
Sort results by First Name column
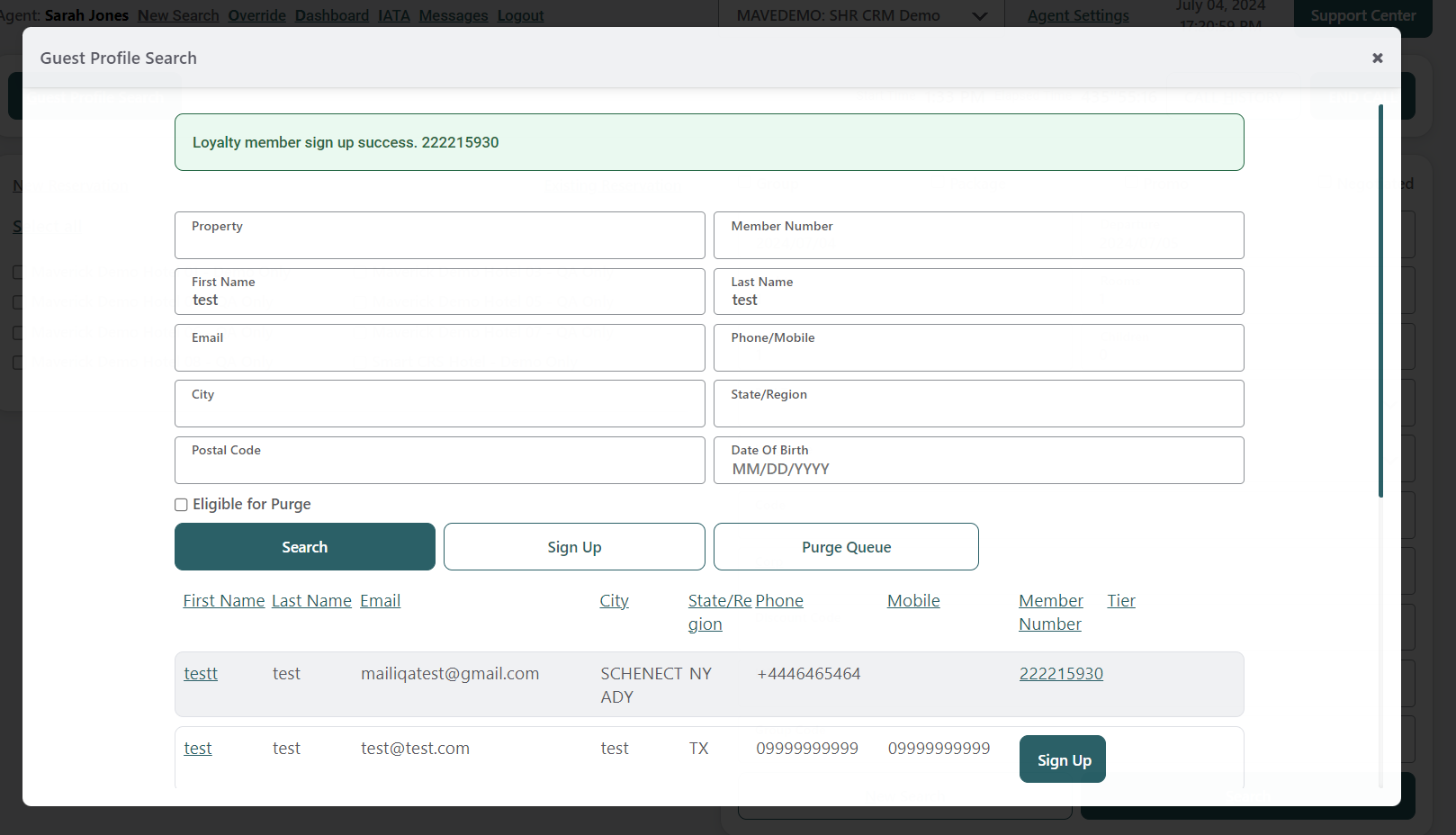coord(224,601)
